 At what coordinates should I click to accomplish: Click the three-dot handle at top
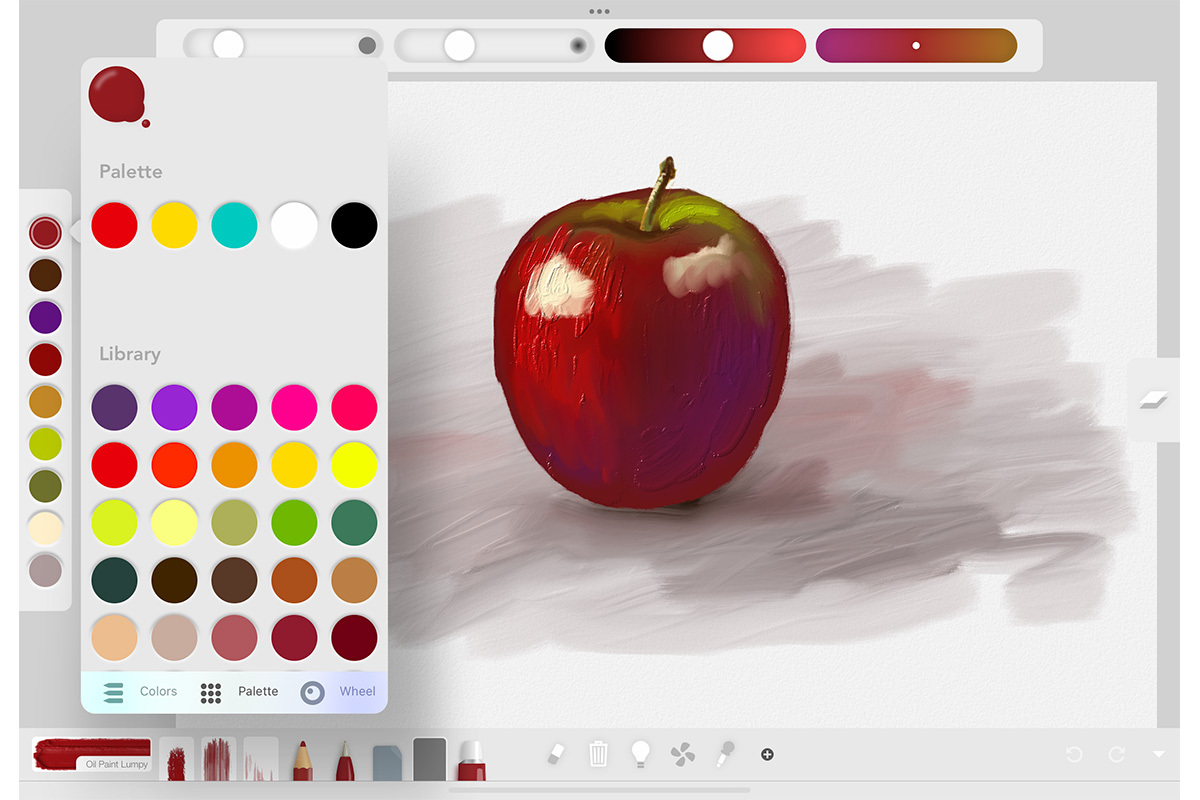click(599, 12)
